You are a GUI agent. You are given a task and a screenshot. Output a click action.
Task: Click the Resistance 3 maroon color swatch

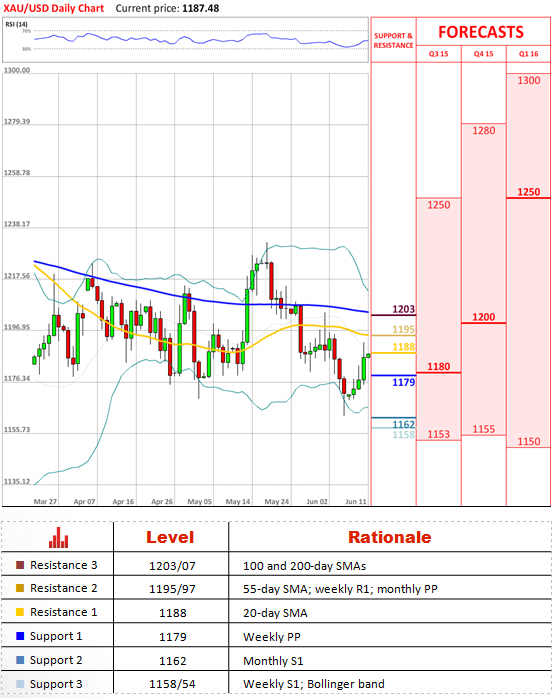(20, 565)
